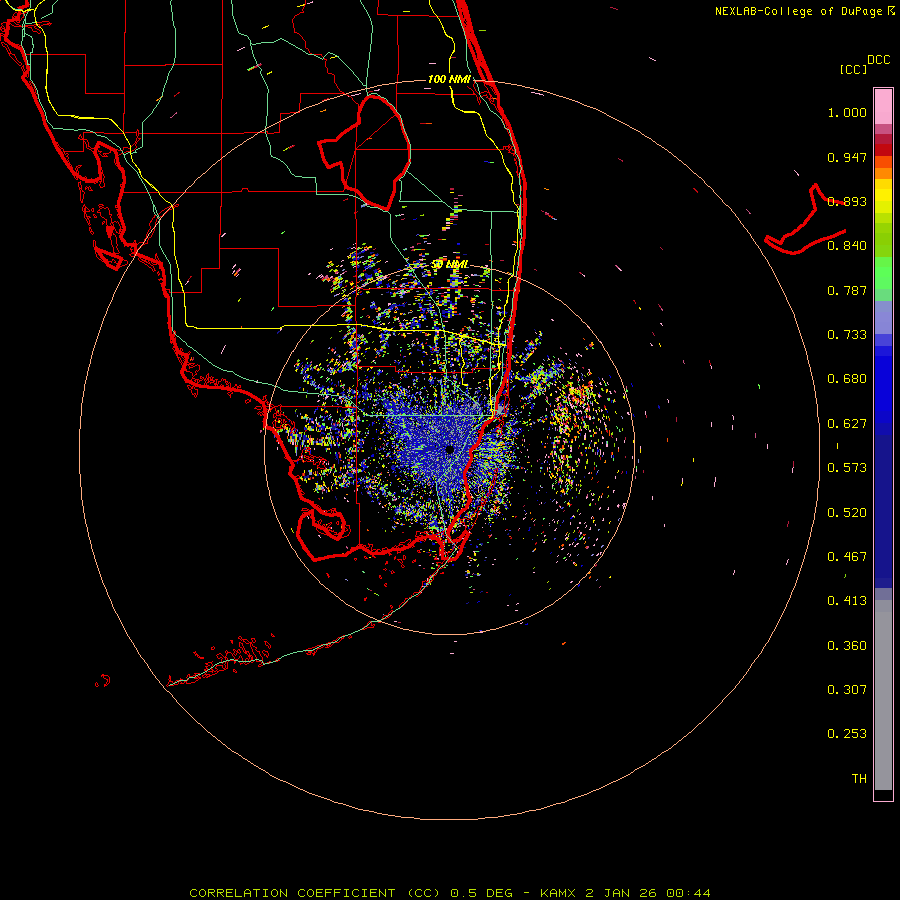Pick the pink segment of the color bar

[x=883, y=106]
